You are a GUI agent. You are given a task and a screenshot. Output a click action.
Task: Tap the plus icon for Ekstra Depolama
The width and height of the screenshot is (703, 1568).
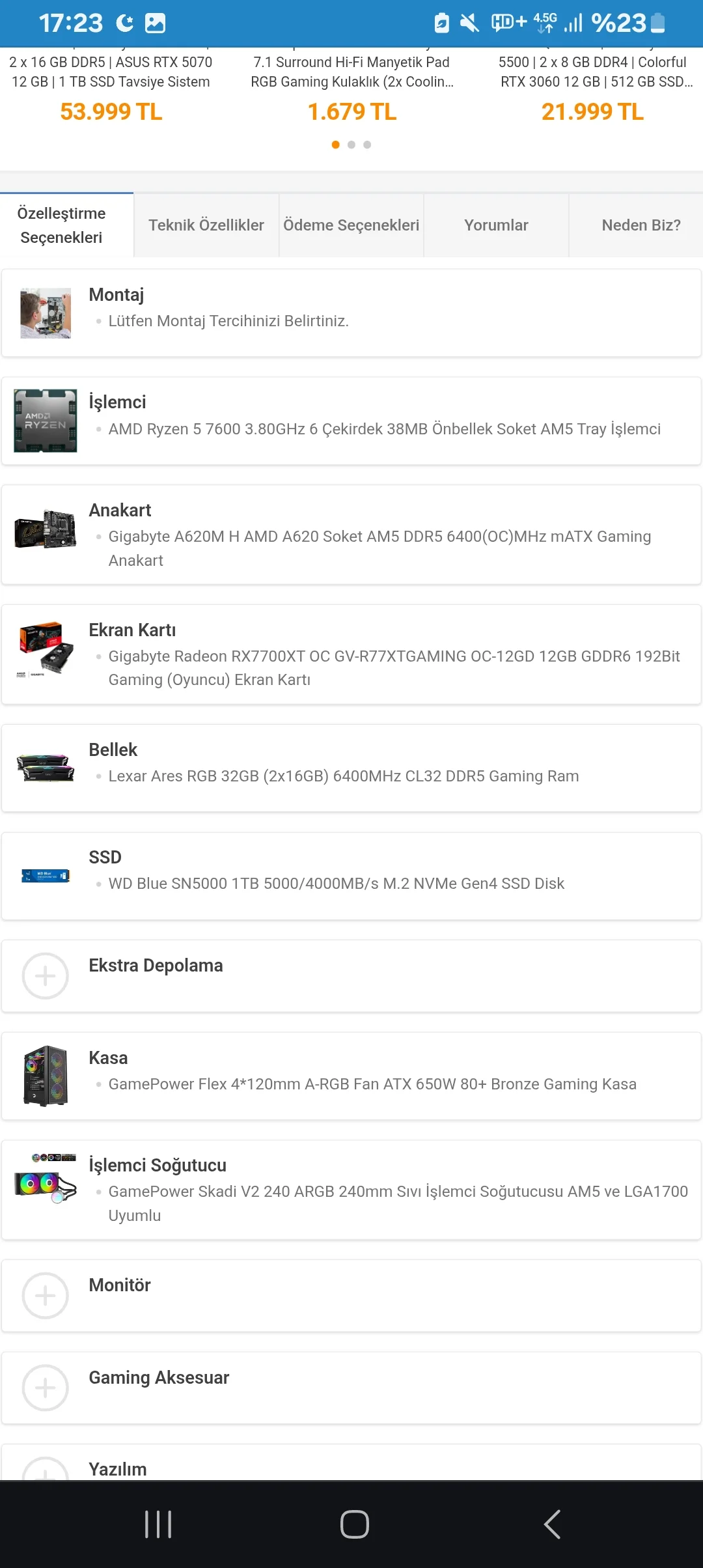click(45, 976)
